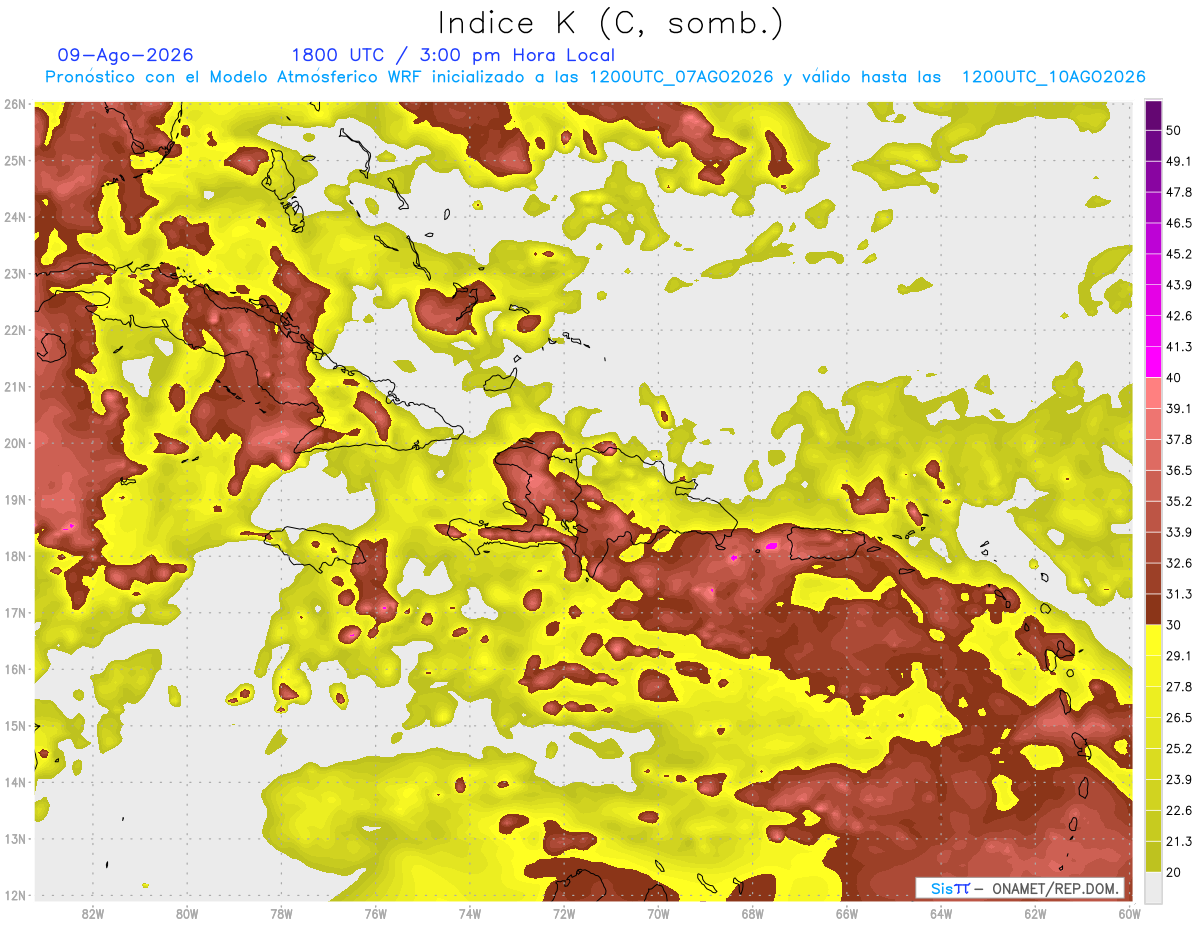Viewport: 1200px width, 927px height.
Task: Click the '22N' latitude label
Action: pyautogui.click(x=15, y=330)
